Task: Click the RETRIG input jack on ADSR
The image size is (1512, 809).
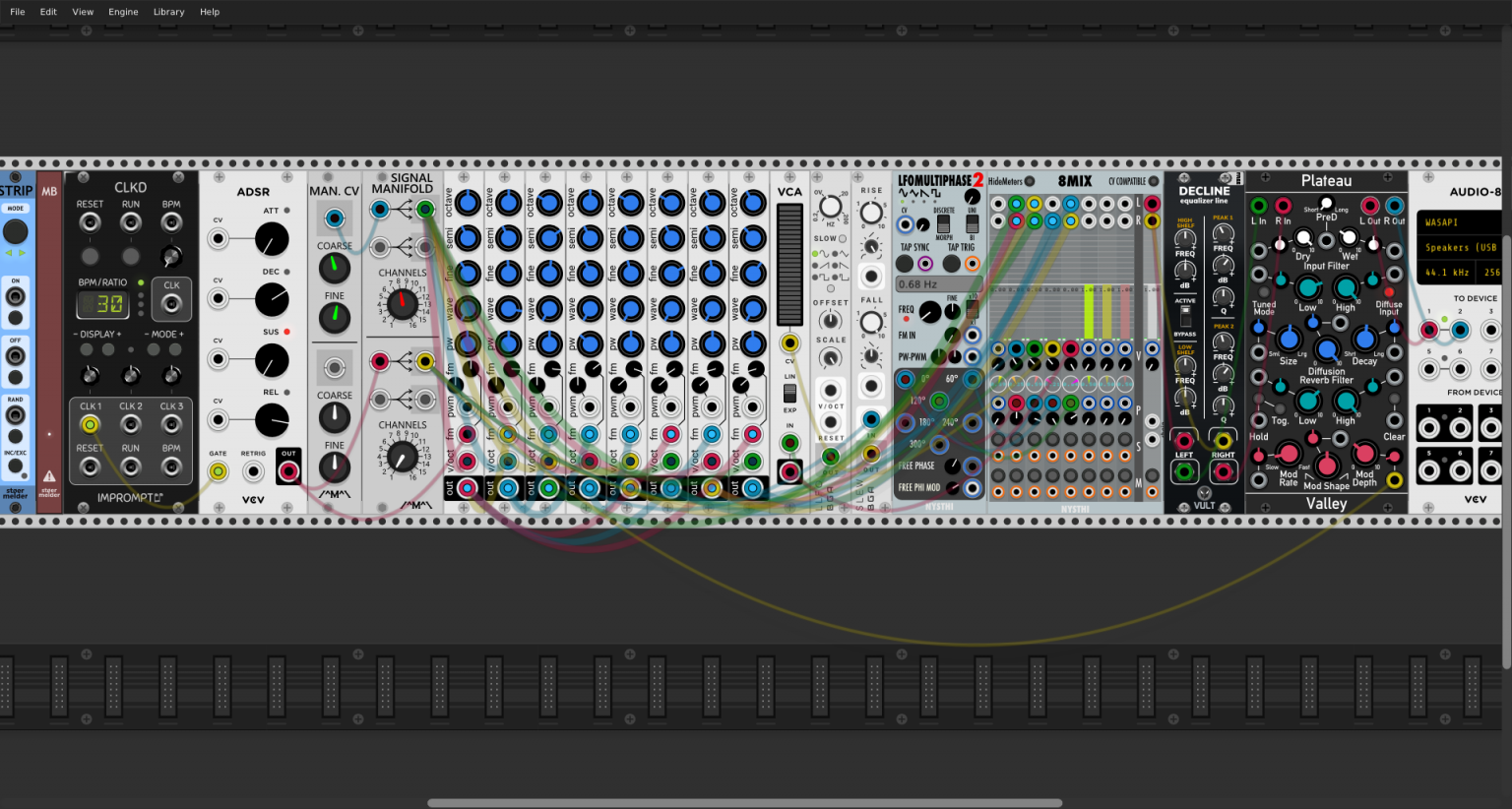Action: (253, 471)
